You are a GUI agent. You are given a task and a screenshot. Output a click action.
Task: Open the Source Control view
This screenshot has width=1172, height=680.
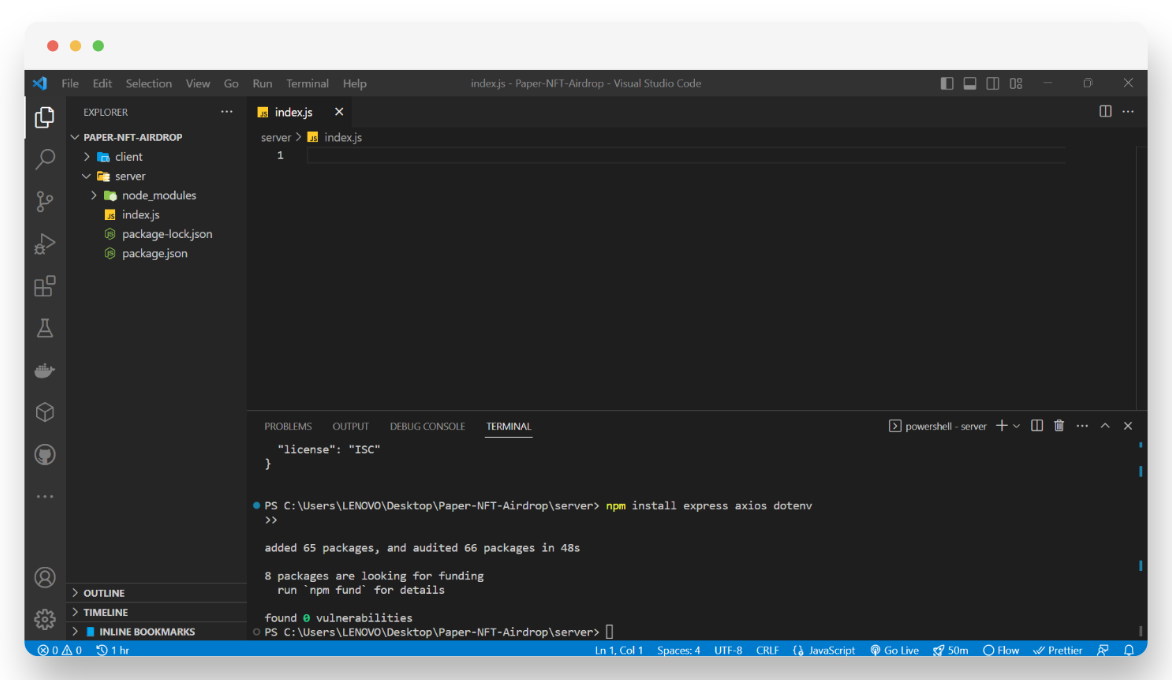pos(45,201)
